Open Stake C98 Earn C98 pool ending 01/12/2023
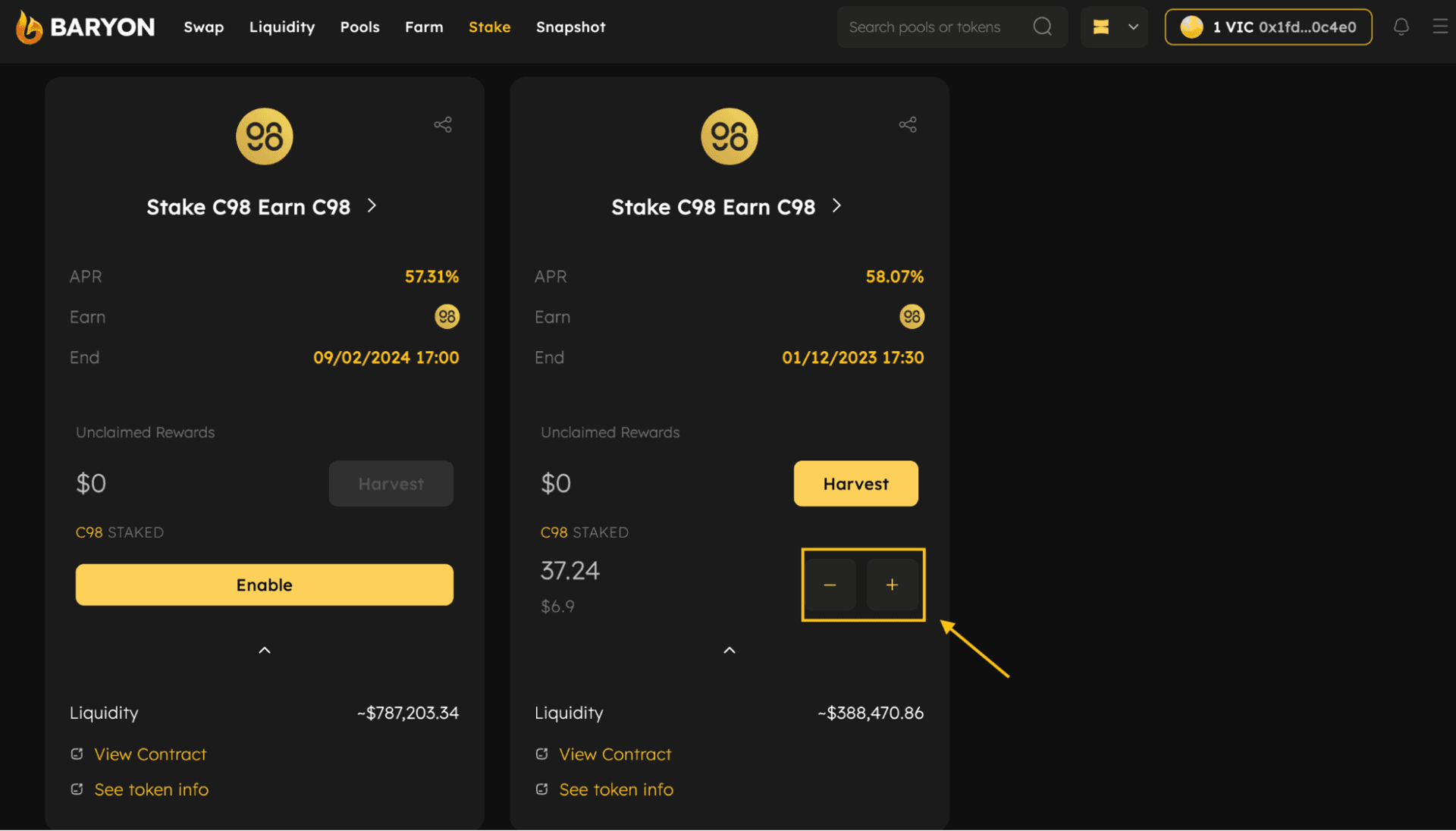Image resolution: width=1456 pixels, height=831 pixels. 726,207
